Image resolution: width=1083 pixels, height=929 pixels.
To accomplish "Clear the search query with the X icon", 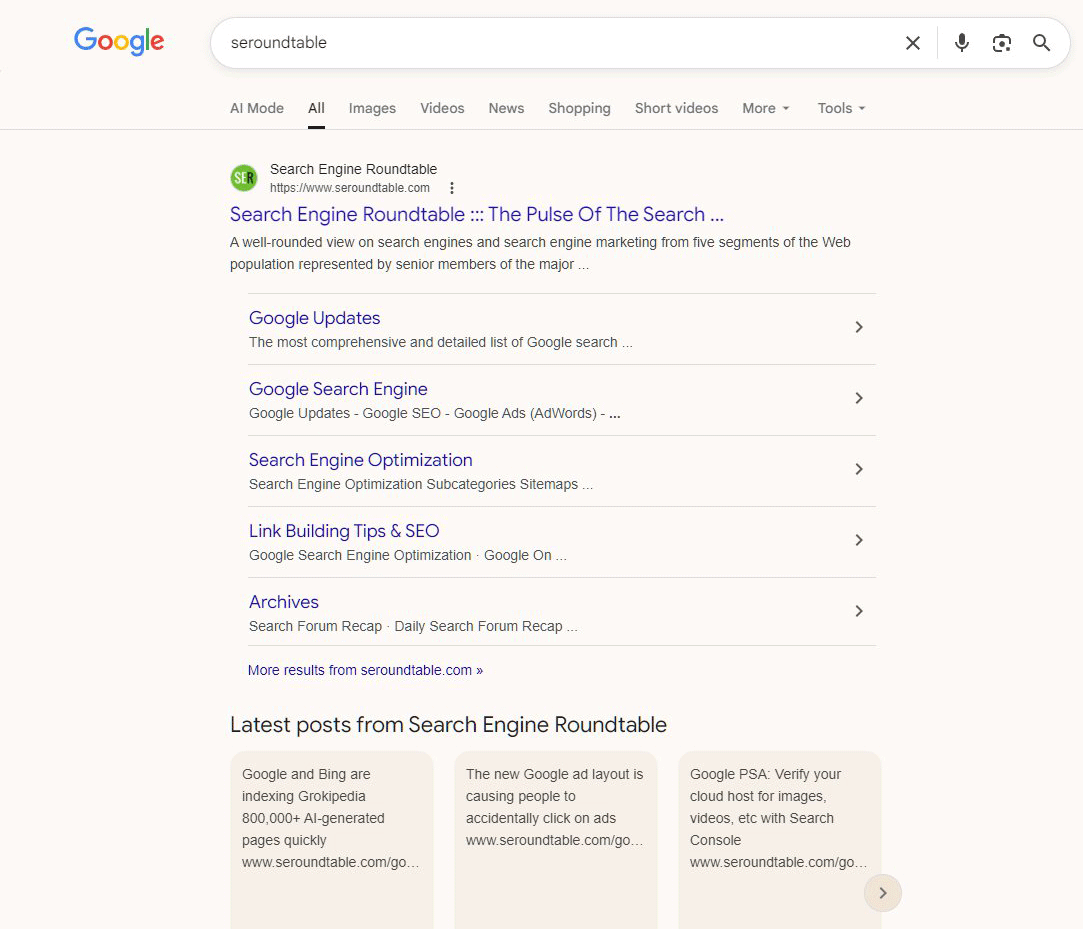I will tap(912, 43).
